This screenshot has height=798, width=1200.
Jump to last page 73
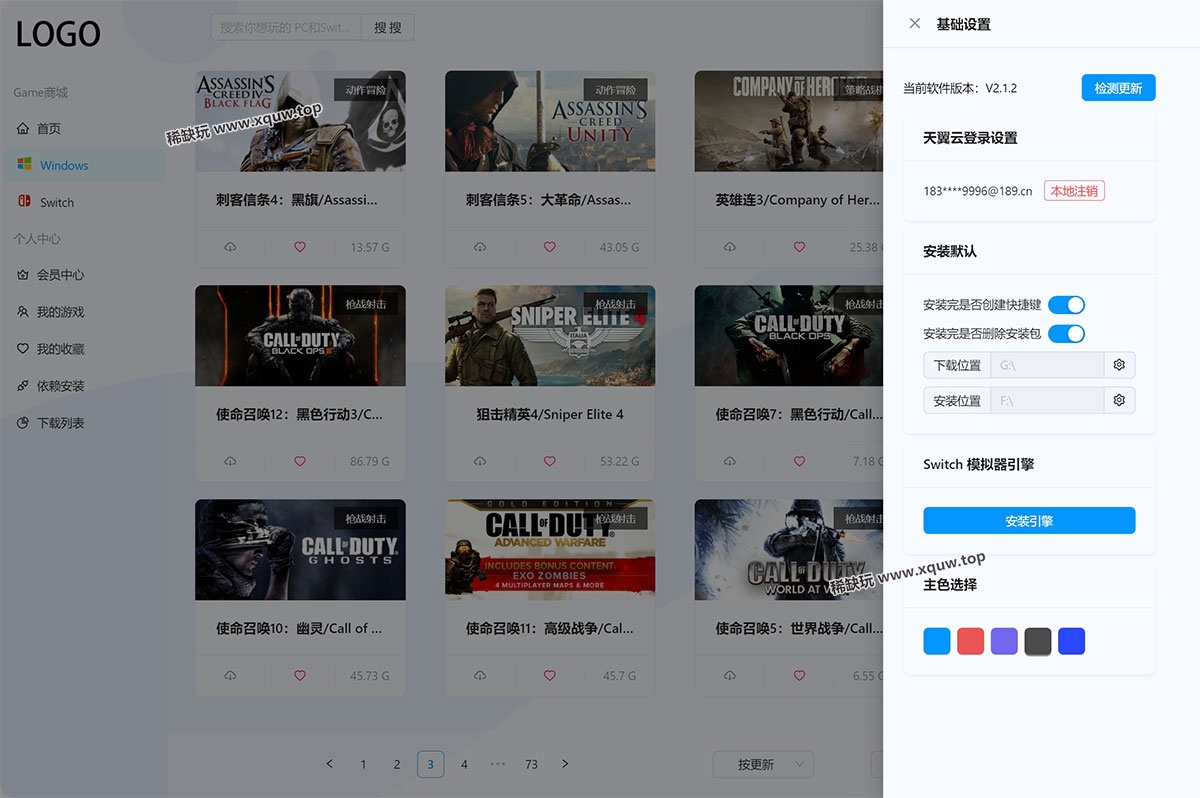(531, 764)
